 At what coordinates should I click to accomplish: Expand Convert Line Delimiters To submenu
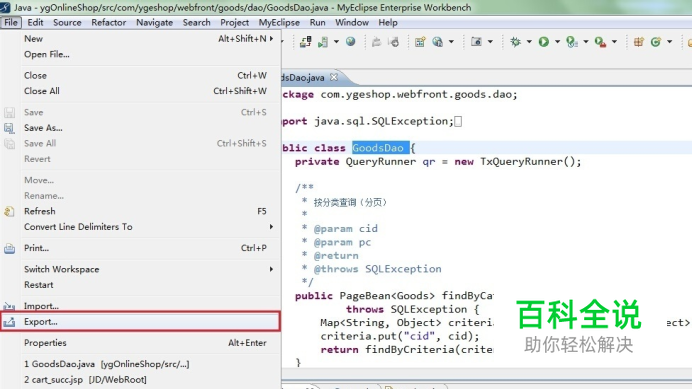pyautogui.click(x=140, y=227)
